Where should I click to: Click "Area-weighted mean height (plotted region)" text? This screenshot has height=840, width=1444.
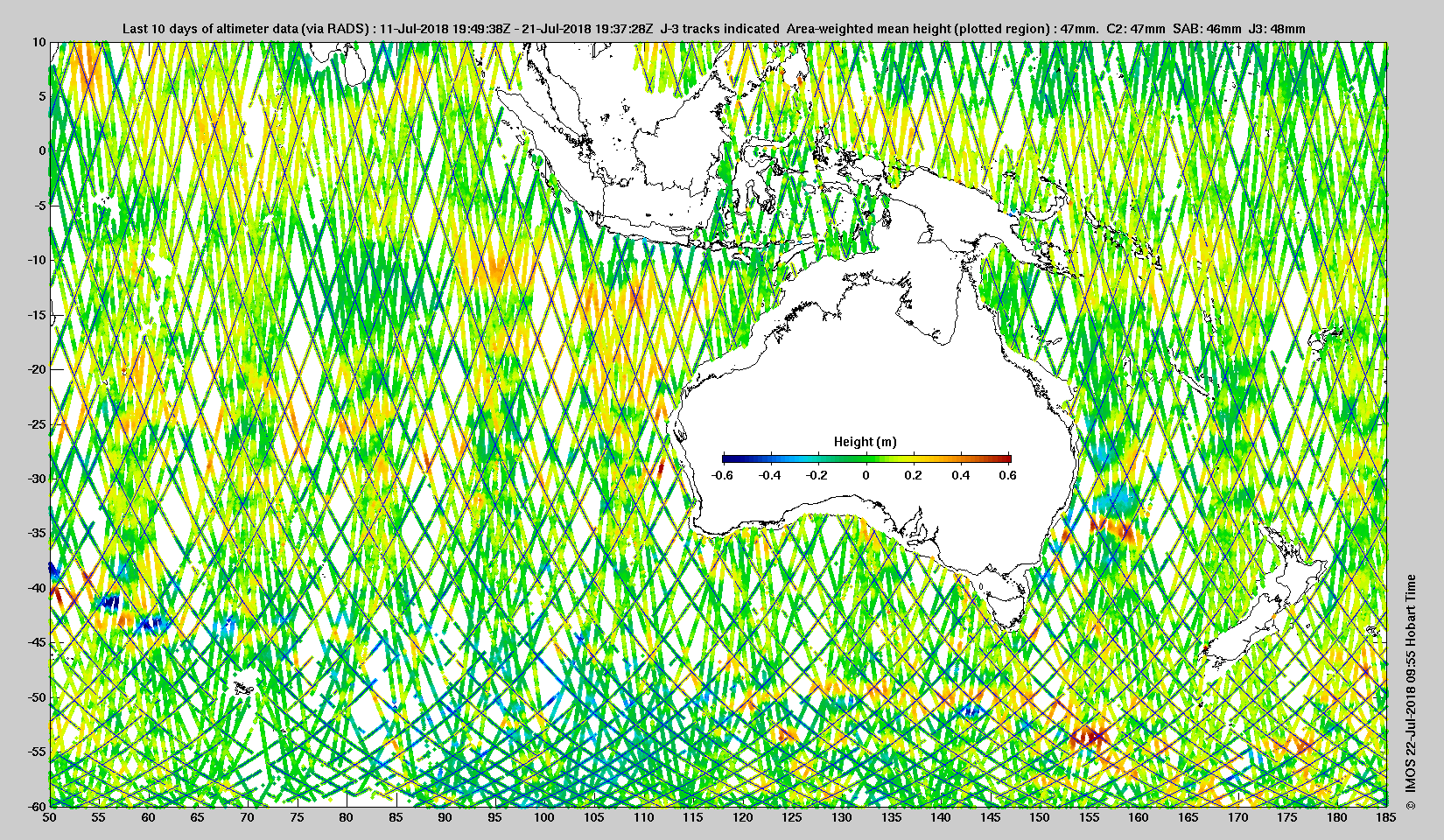(918, 29)
